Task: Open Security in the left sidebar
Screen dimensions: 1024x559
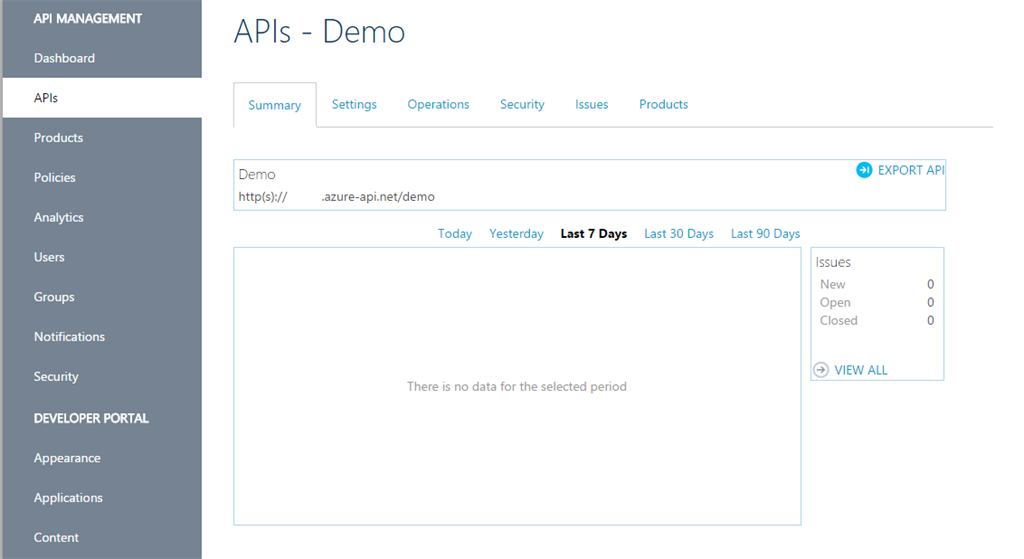Action: pyautogui.click(x=56, y=377)
